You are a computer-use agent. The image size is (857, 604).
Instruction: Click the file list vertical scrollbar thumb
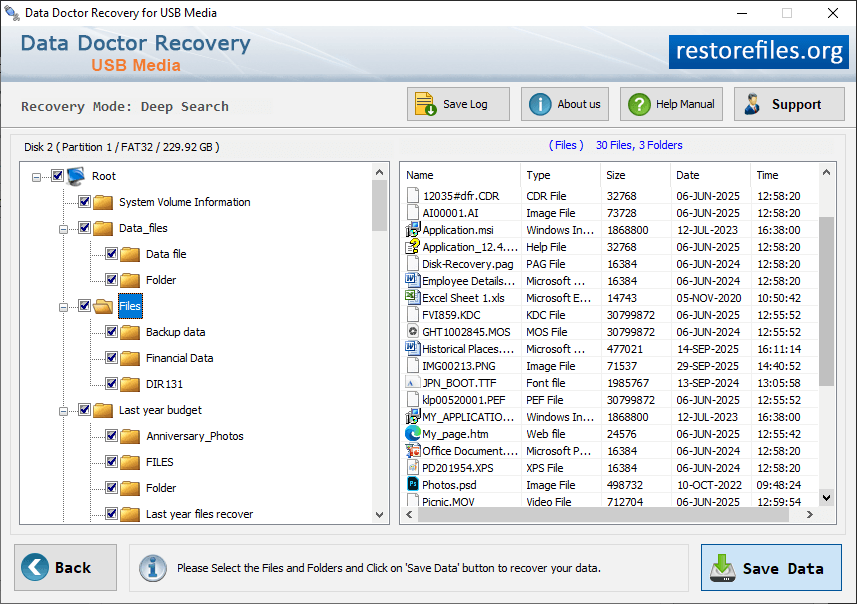click(826, 301)
